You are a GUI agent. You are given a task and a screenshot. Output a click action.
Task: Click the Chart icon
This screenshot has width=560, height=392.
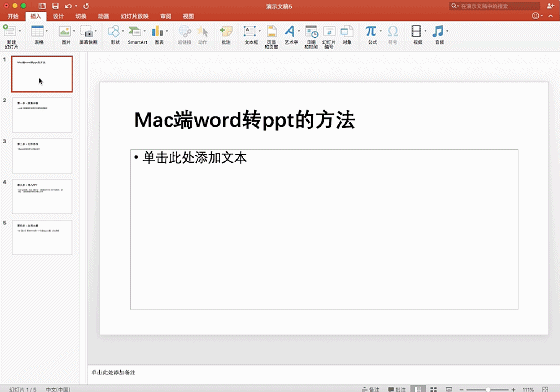click(x=158, y=31)
